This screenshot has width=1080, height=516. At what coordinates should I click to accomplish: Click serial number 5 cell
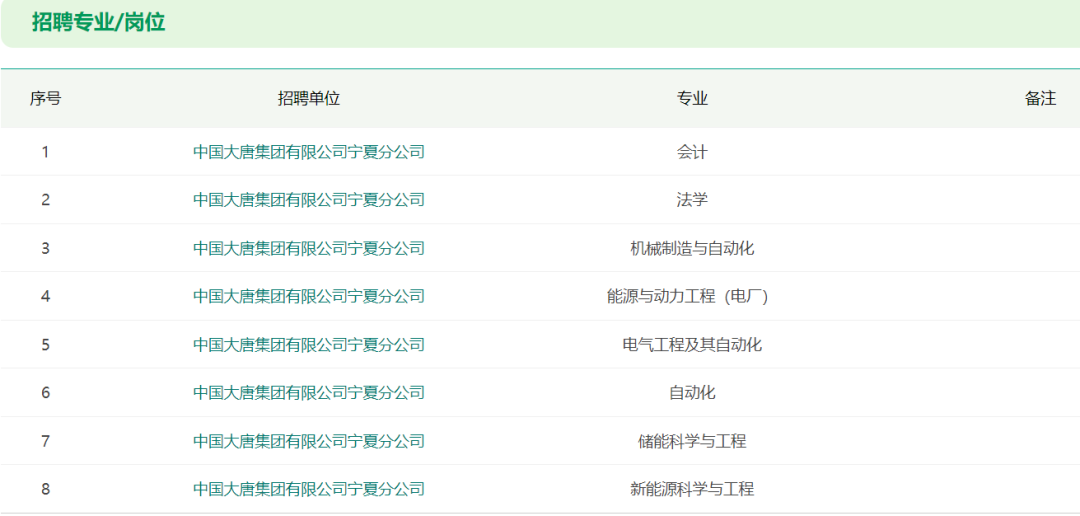click(x=45, y=344)
